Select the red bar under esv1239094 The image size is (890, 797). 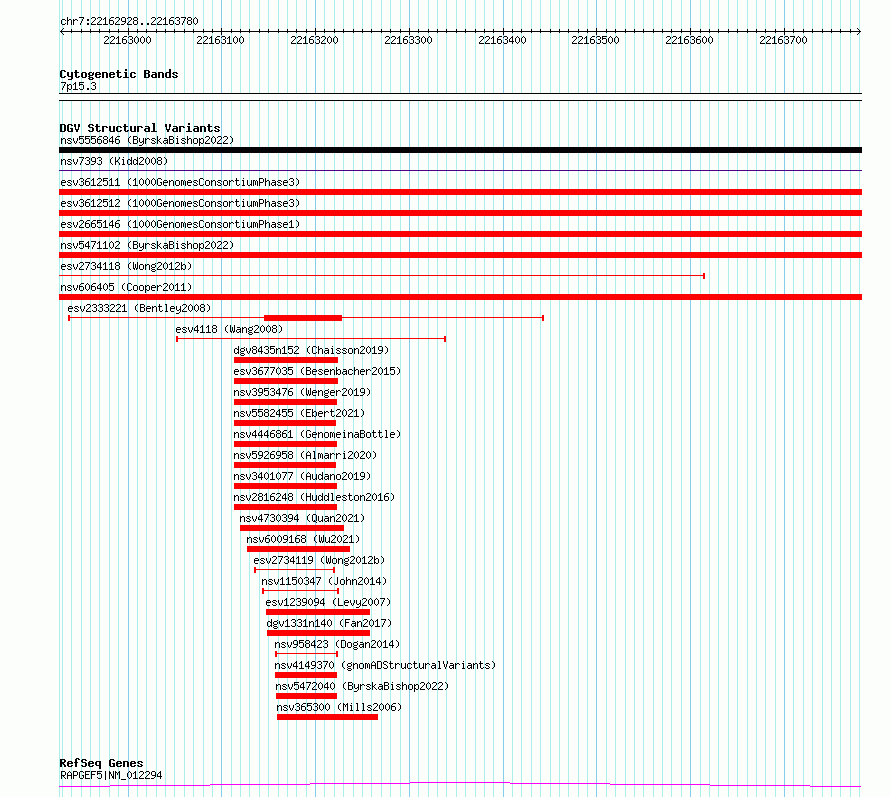[318, 613]
